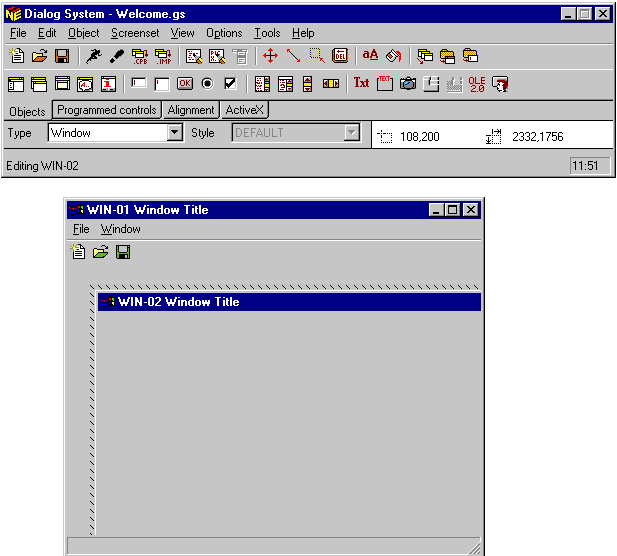Click the size value 2332,1756
Screen dimensions: 617x556
coord(538,137)
